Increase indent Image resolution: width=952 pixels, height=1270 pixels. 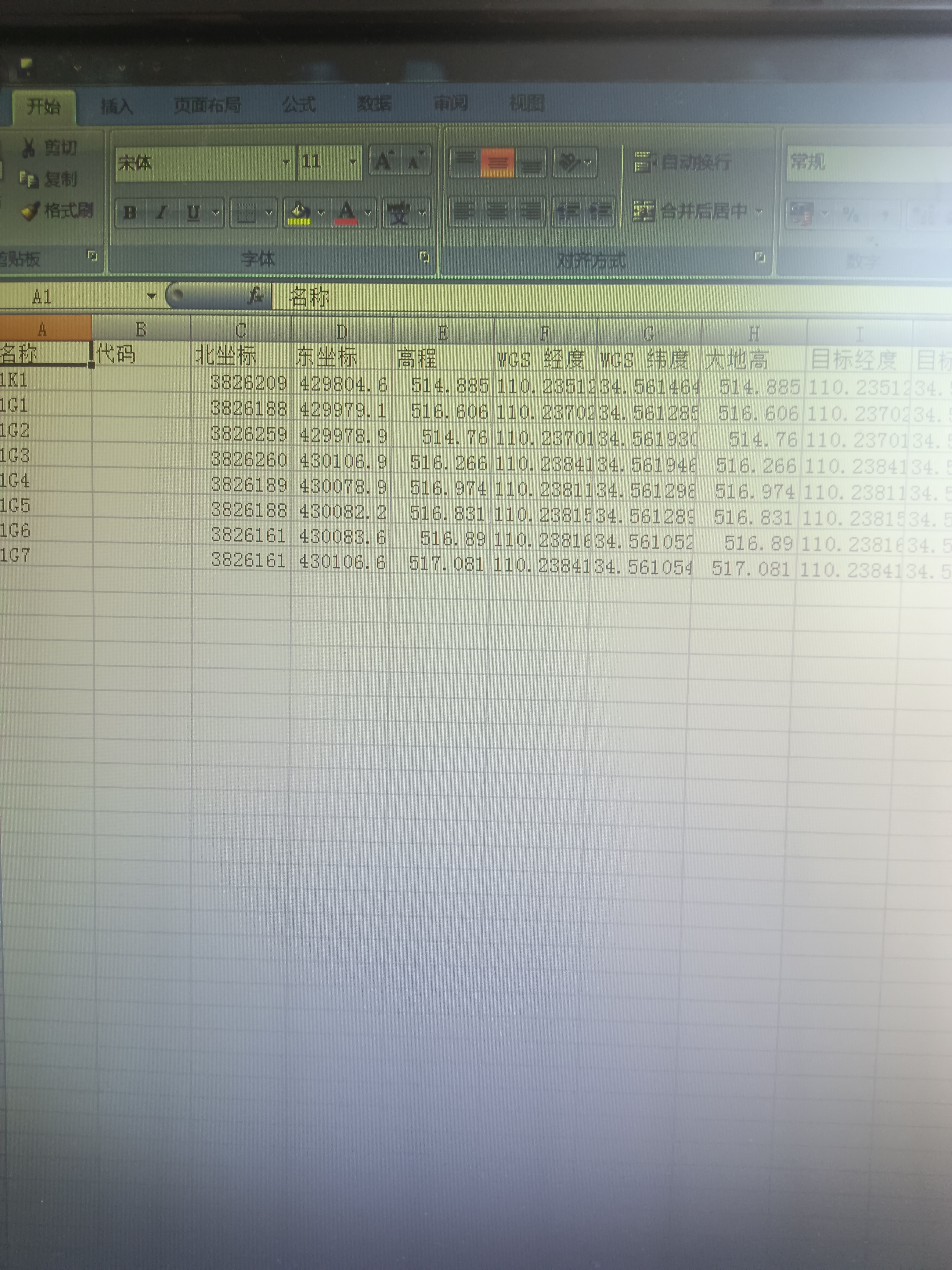601,212
